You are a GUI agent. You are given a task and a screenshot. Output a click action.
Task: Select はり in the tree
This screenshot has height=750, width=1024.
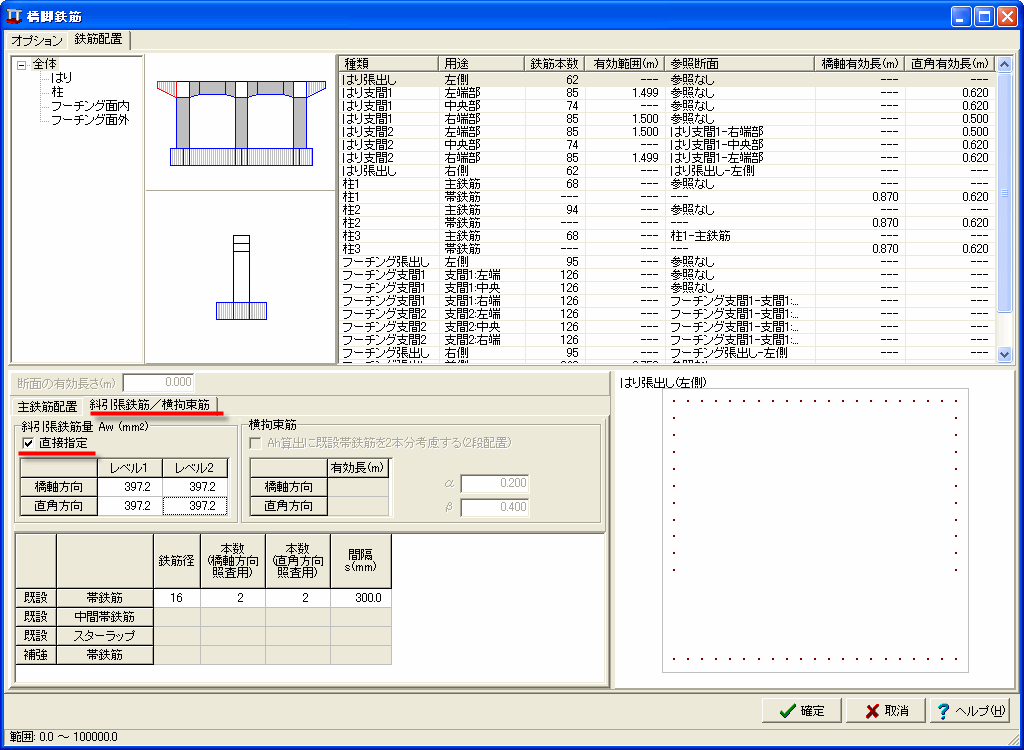[61, 77]
